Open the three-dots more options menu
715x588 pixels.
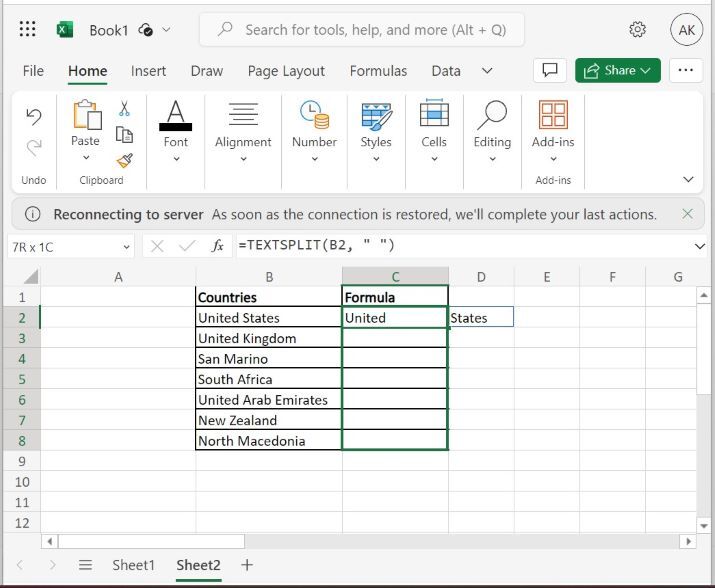click(685, 70)
